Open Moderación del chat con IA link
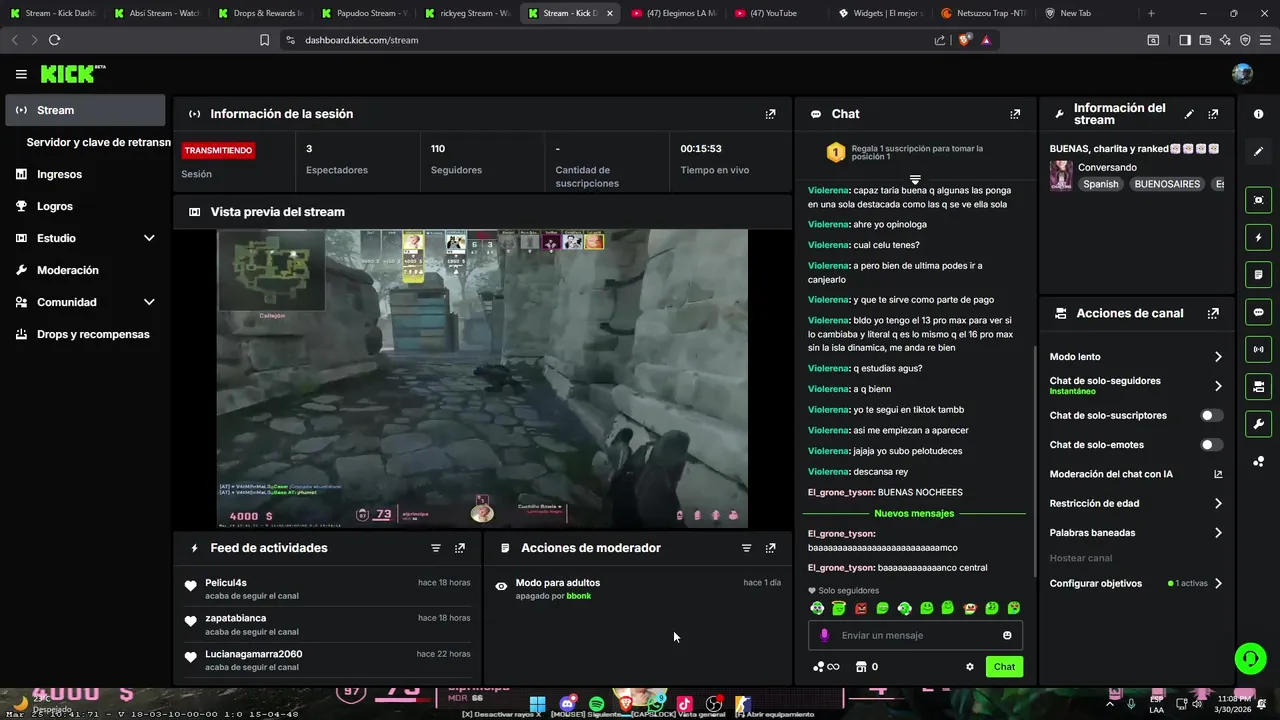This screenshot has height=720, width=1280. [1136, 474]
